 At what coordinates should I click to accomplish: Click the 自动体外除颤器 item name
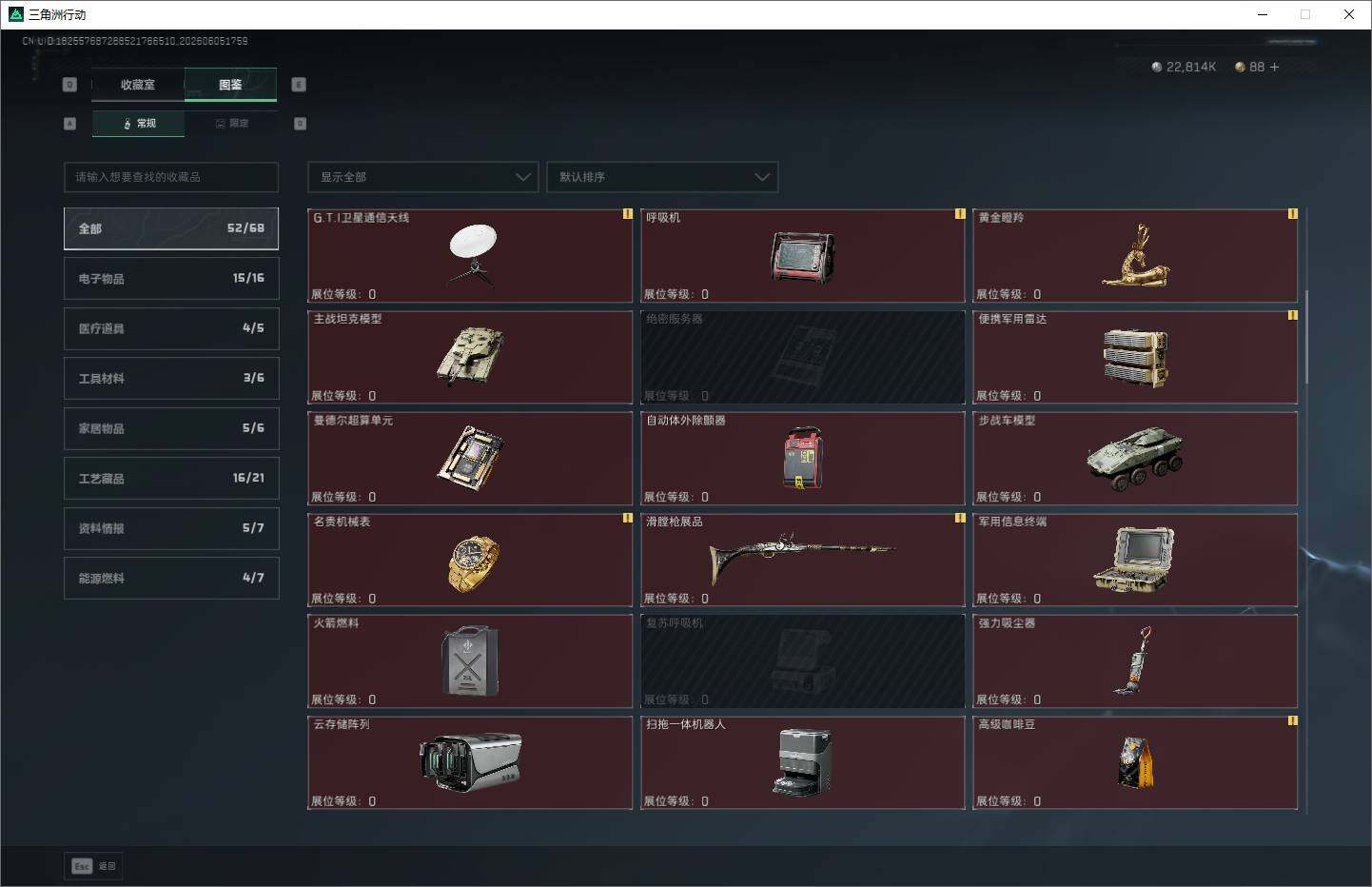pos(686,421)
